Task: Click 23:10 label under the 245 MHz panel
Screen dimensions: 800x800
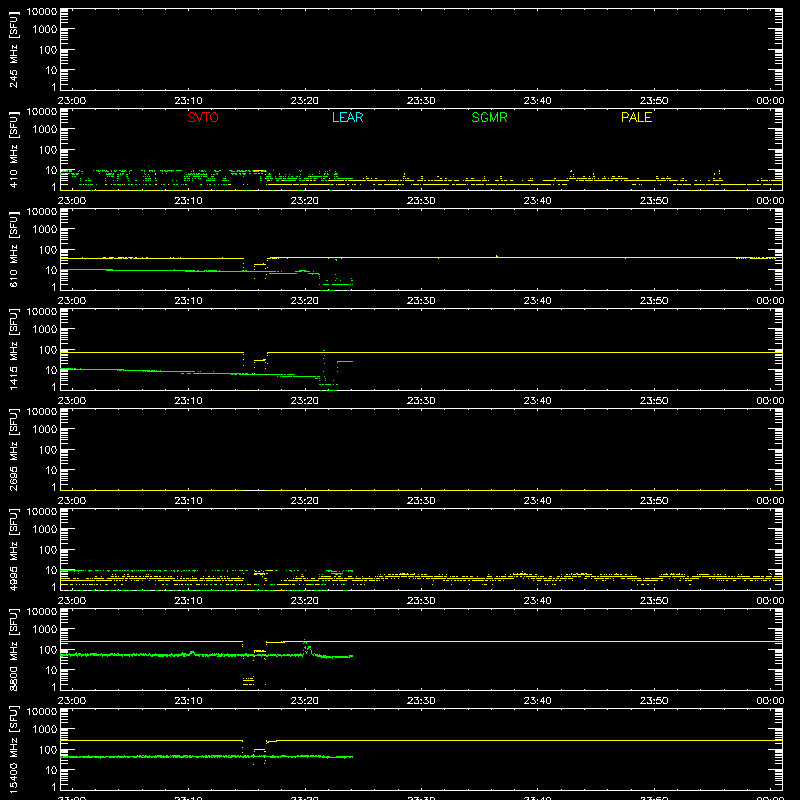Action: coord(188,101)
